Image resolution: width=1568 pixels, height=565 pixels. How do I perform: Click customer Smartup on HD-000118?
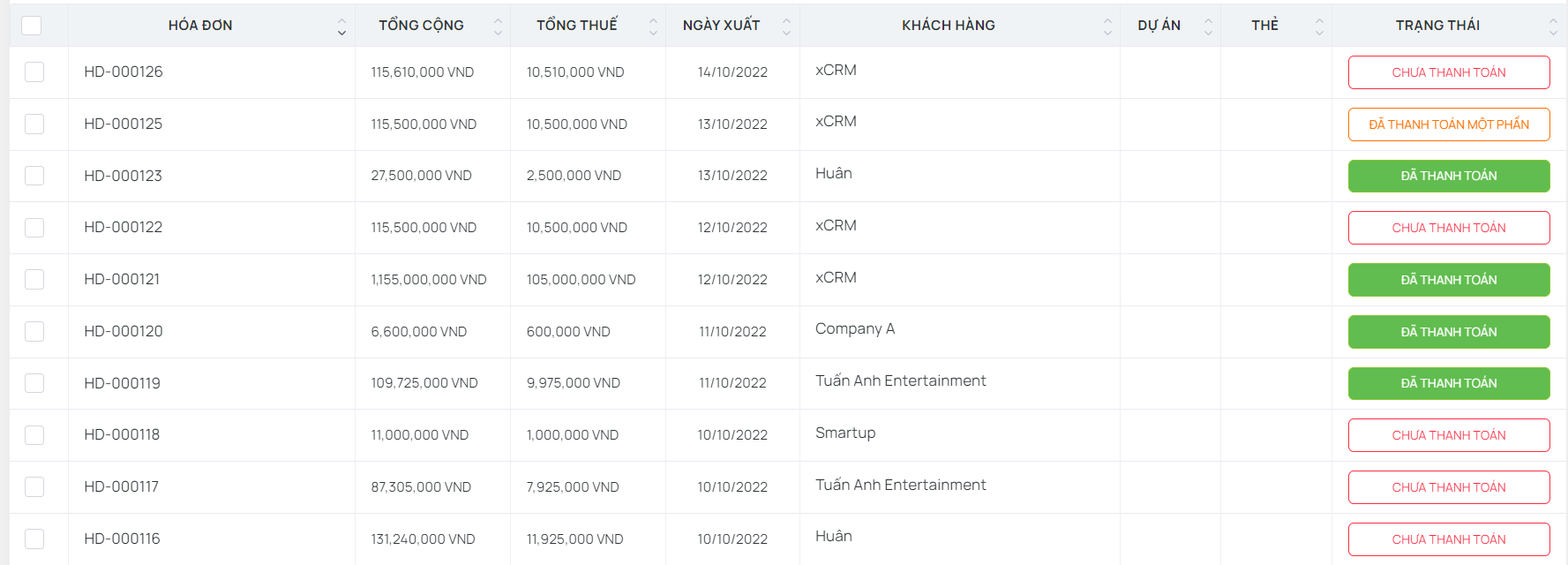[844, 433]
